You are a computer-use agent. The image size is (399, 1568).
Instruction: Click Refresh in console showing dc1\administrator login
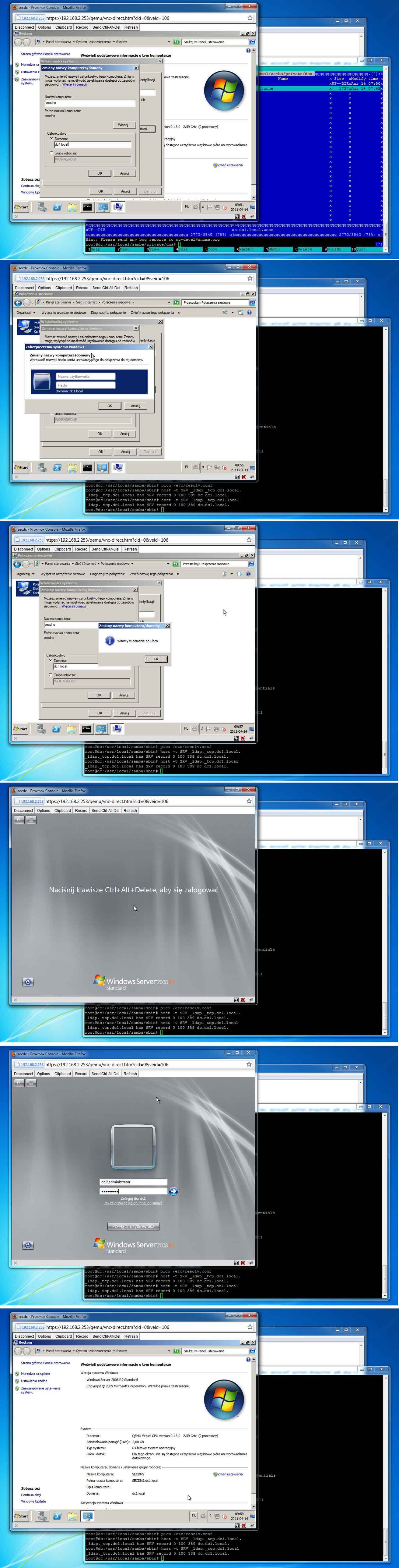pos(130,1074)
